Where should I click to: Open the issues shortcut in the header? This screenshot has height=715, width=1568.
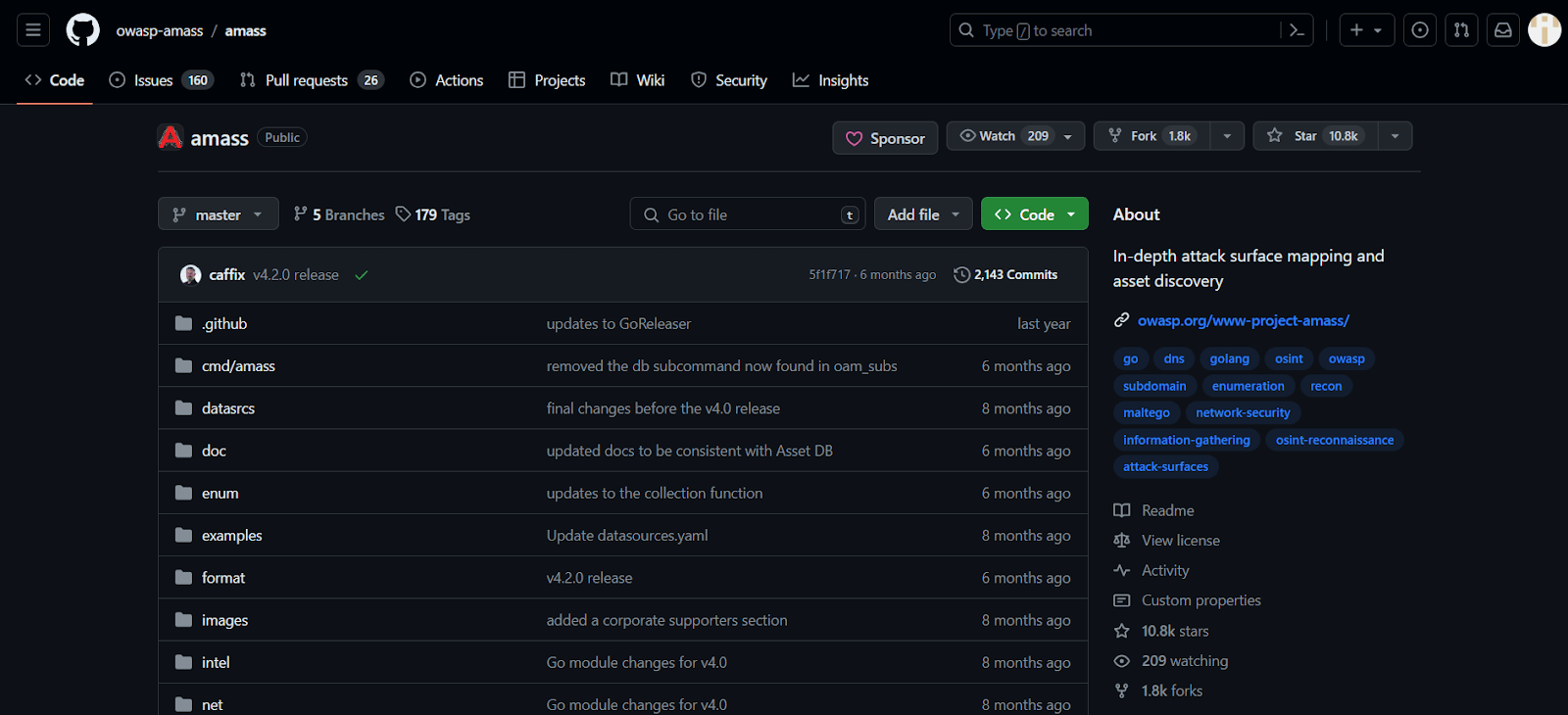tap(1420, 30)
